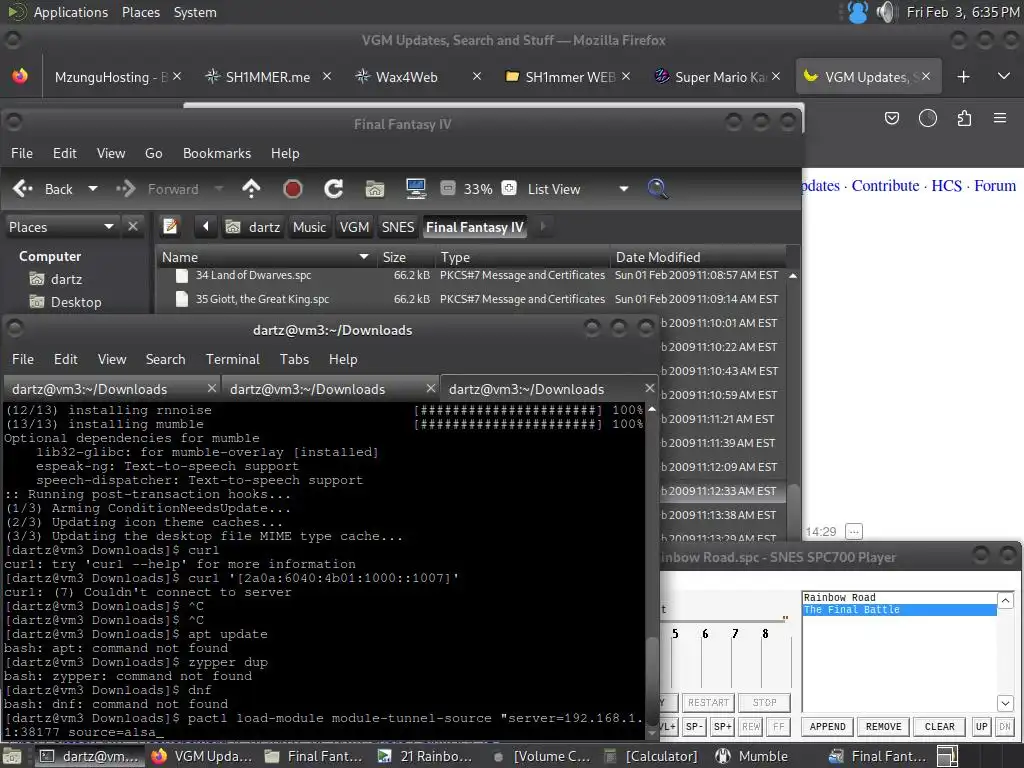This screenshot has width=1024, height=768.
Task: Click CLEAR in SPC700 Player
Action: click(940, 726)
